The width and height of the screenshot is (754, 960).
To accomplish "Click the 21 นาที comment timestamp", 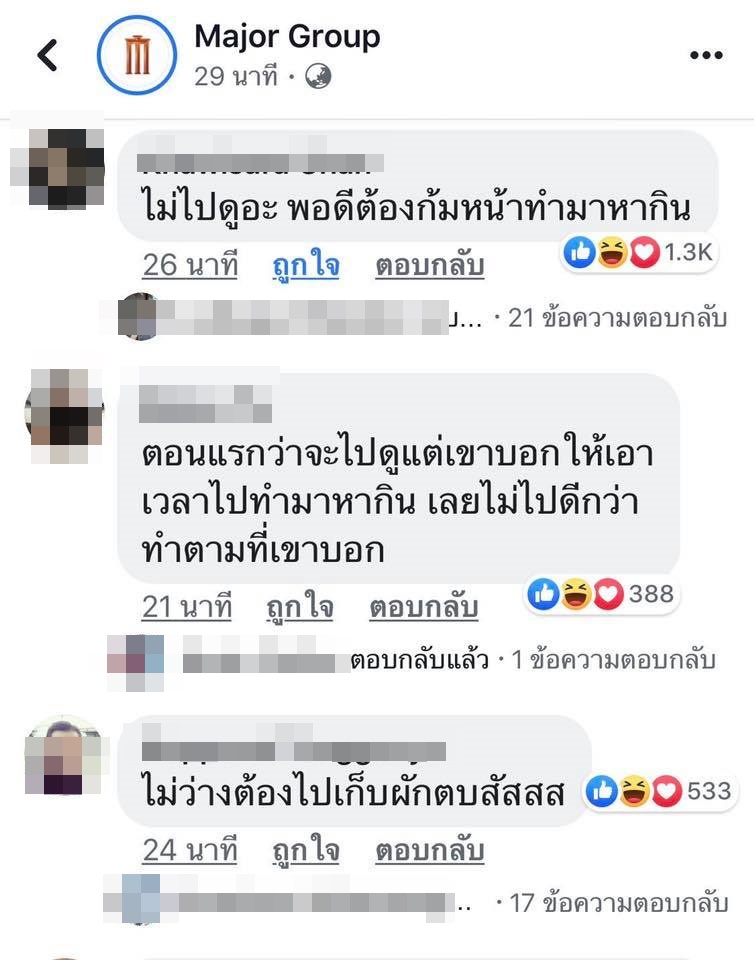I will (187, 607).
